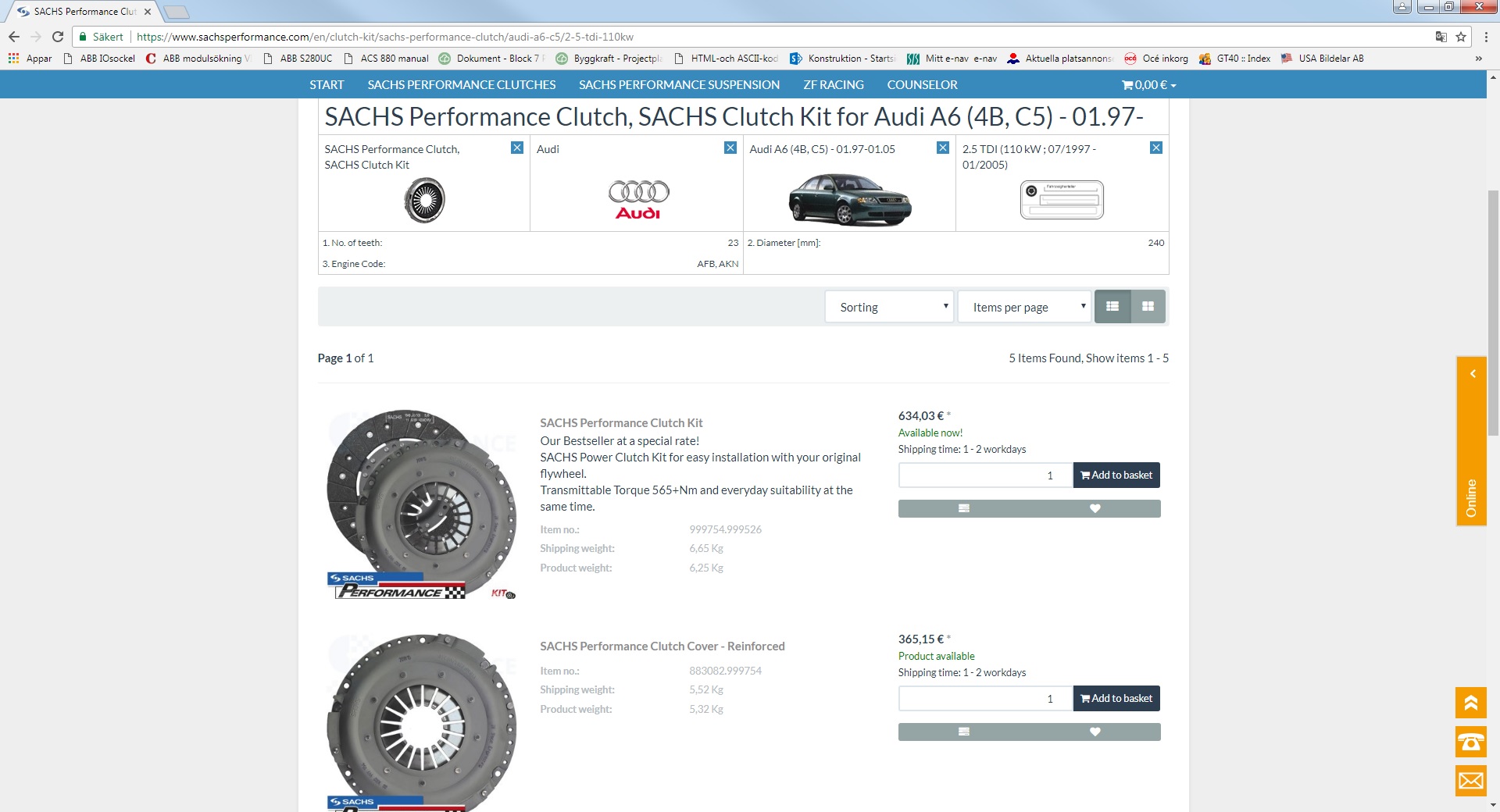The height and width of the screenshot is (812, 1500).
Task: Open the COUNSELOR menu
Action: [922, 84]
